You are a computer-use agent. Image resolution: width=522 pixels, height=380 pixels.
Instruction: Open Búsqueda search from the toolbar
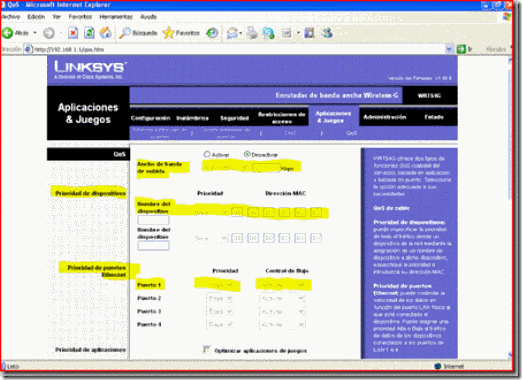138,33
